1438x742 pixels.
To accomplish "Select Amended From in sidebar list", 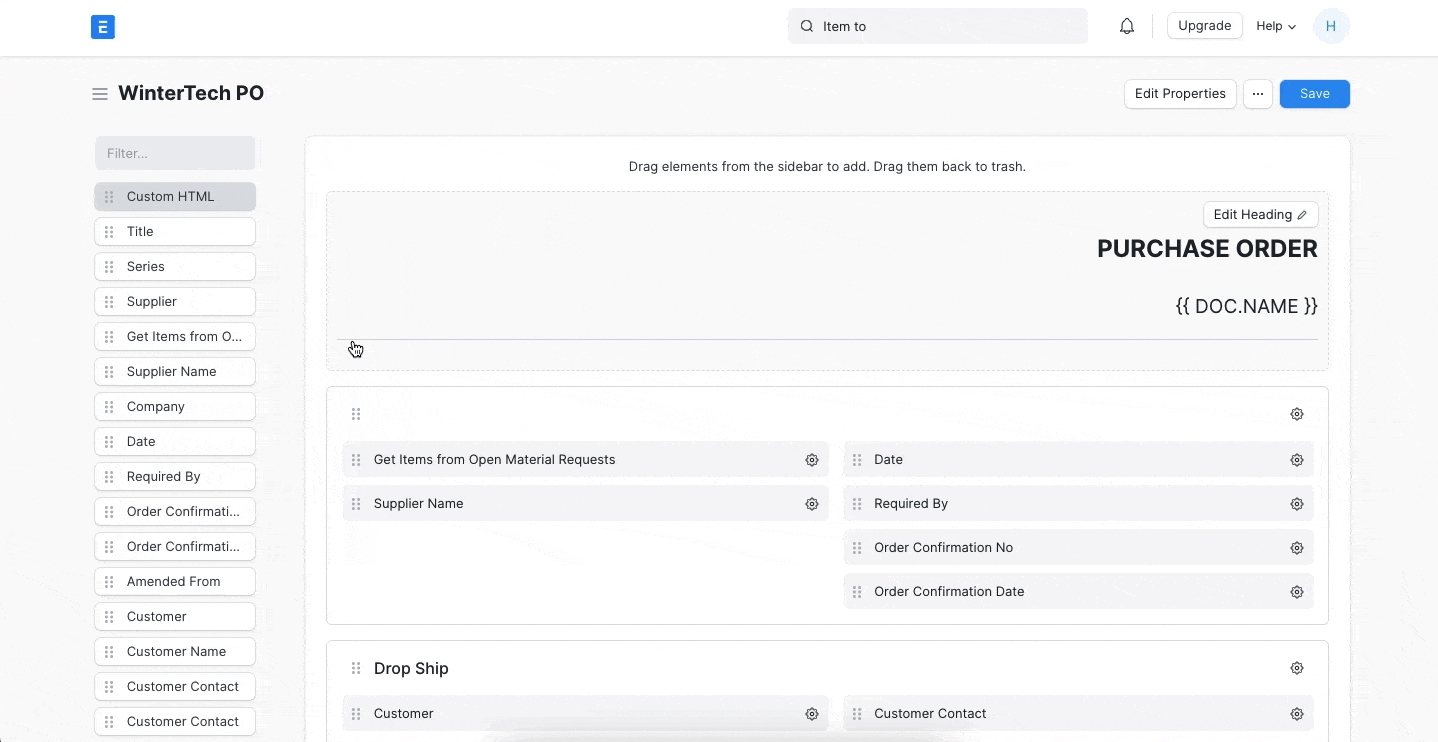I will 175,582.
